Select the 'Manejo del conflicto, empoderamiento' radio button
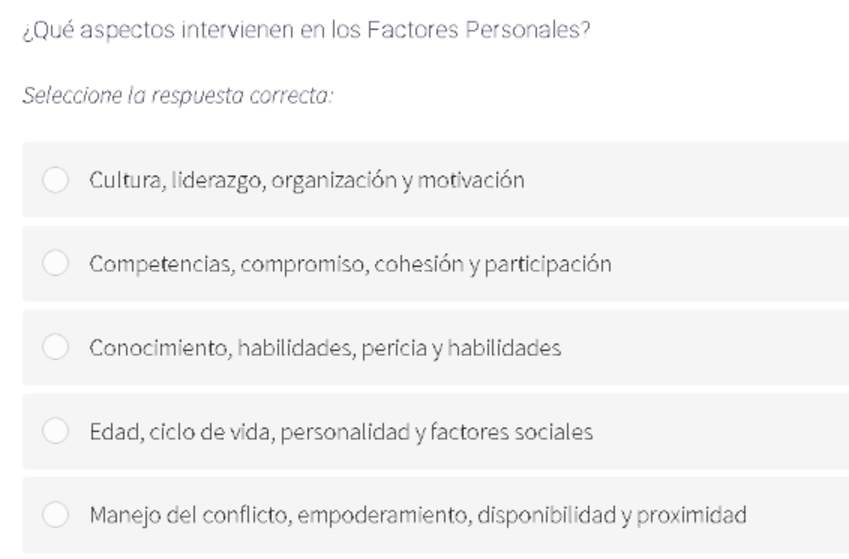This screenshot has height=559, width=849. coord(55,515)
